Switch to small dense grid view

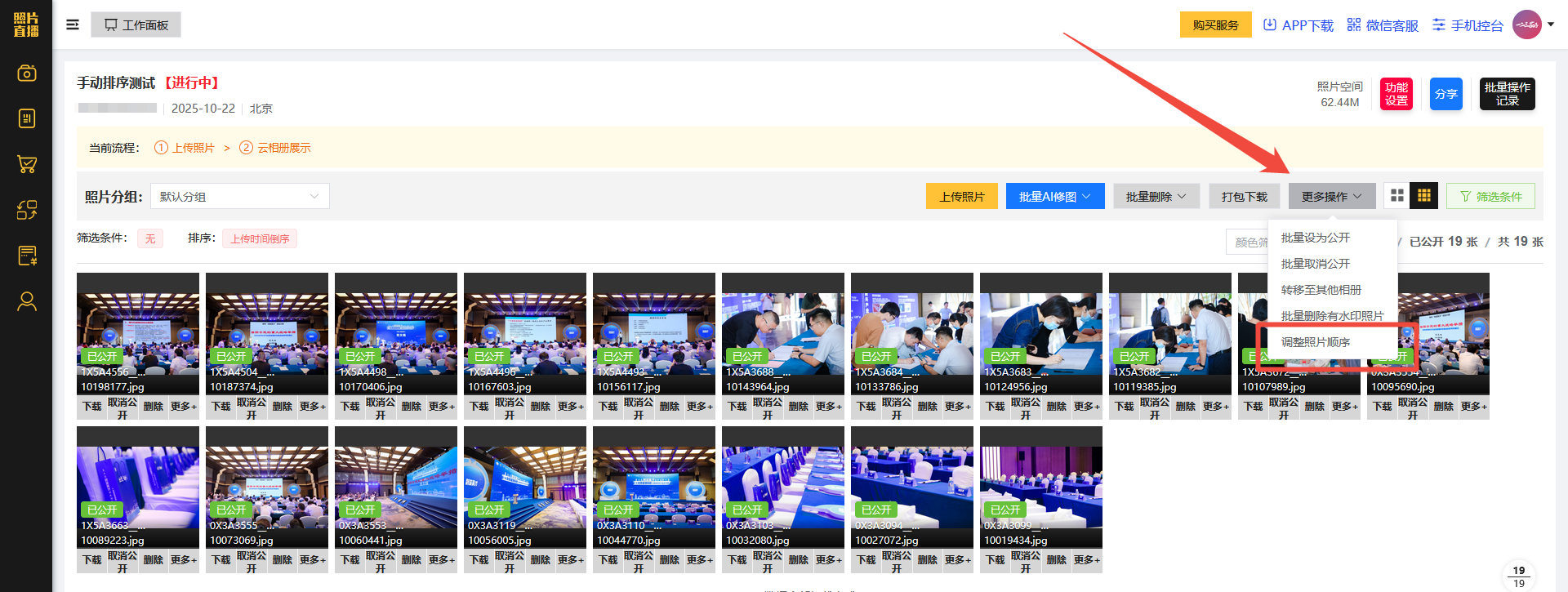point(1424,196)
